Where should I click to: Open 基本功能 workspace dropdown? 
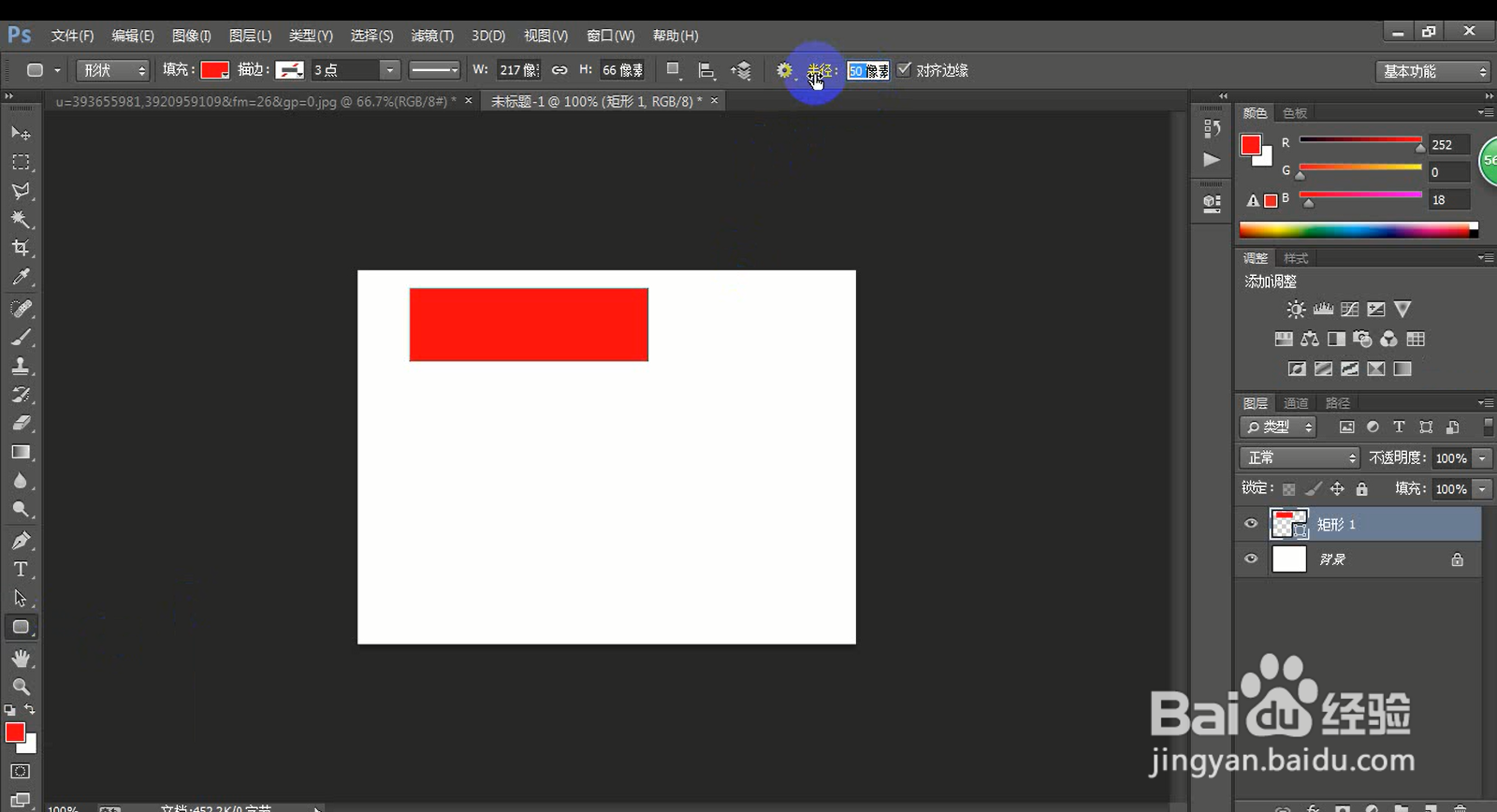[x=1432, y=71]
